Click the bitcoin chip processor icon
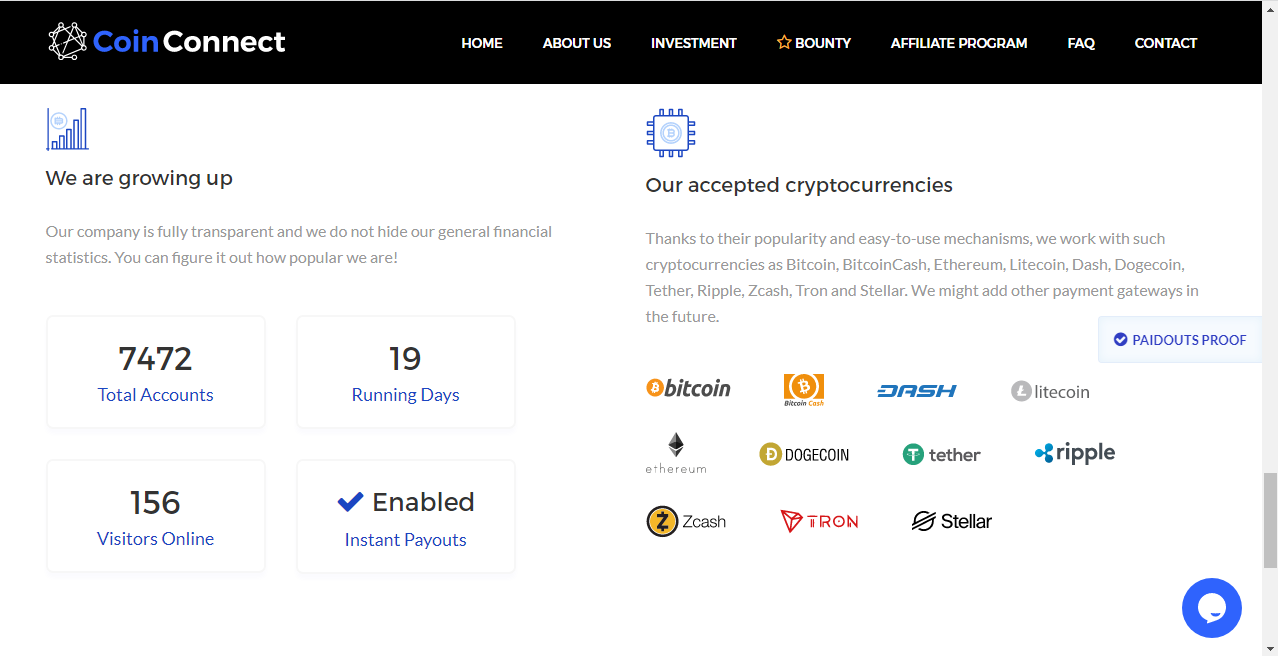The image size is (1278, 656). [x=671, y=133]
